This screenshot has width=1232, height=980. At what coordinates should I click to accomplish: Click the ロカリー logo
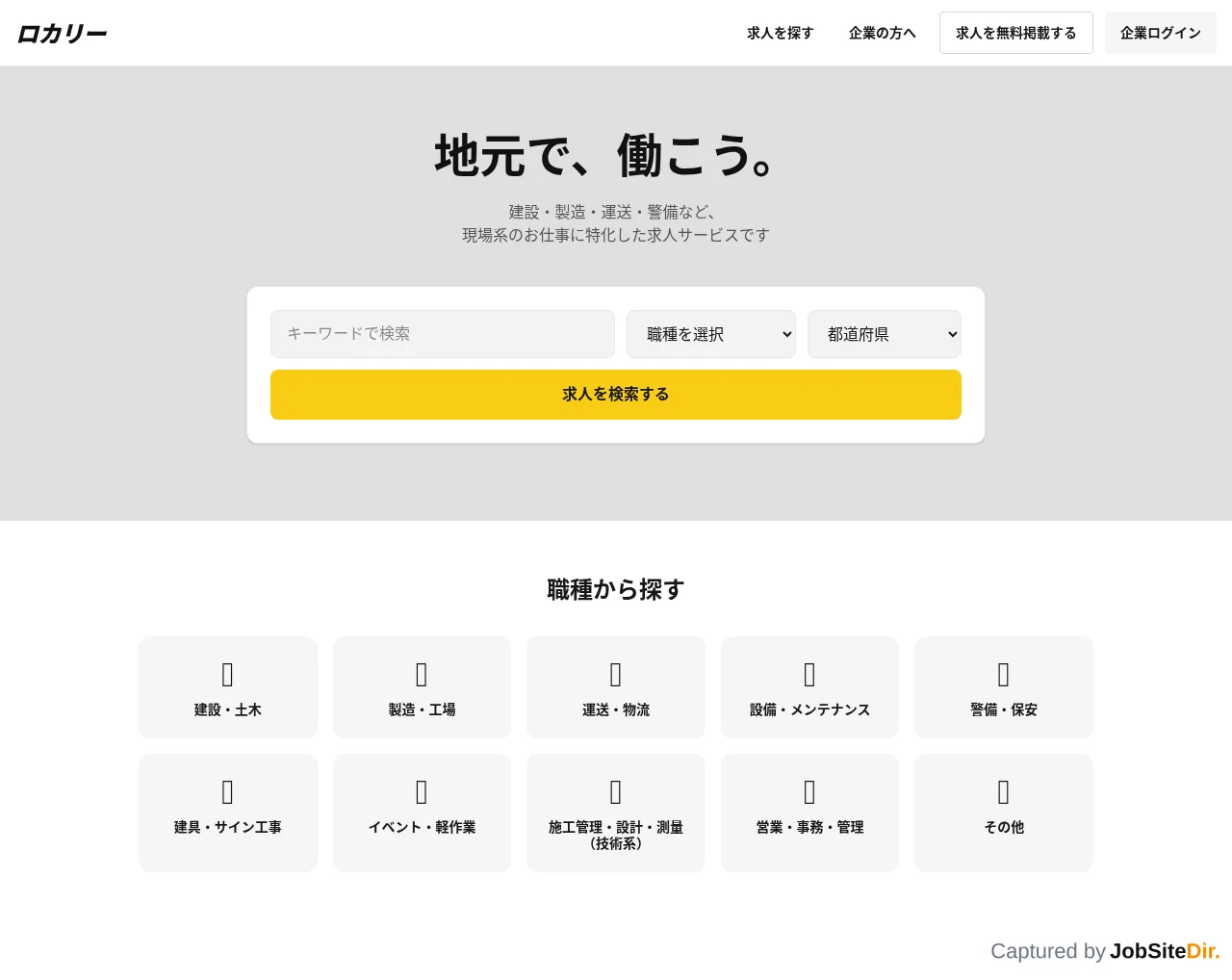click(x=62, y=34)
